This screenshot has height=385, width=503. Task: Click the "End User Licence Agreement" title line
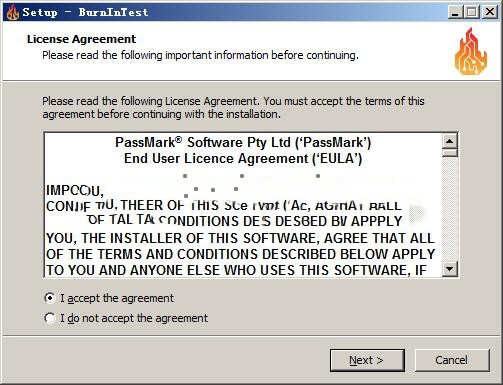click(243, 159)
